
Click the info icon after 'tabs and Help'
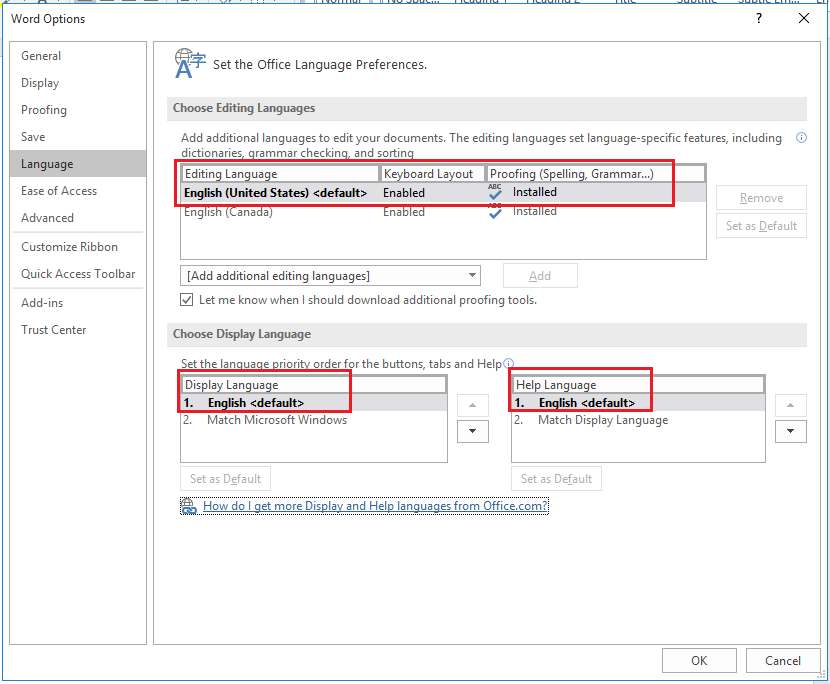[508, 364]
